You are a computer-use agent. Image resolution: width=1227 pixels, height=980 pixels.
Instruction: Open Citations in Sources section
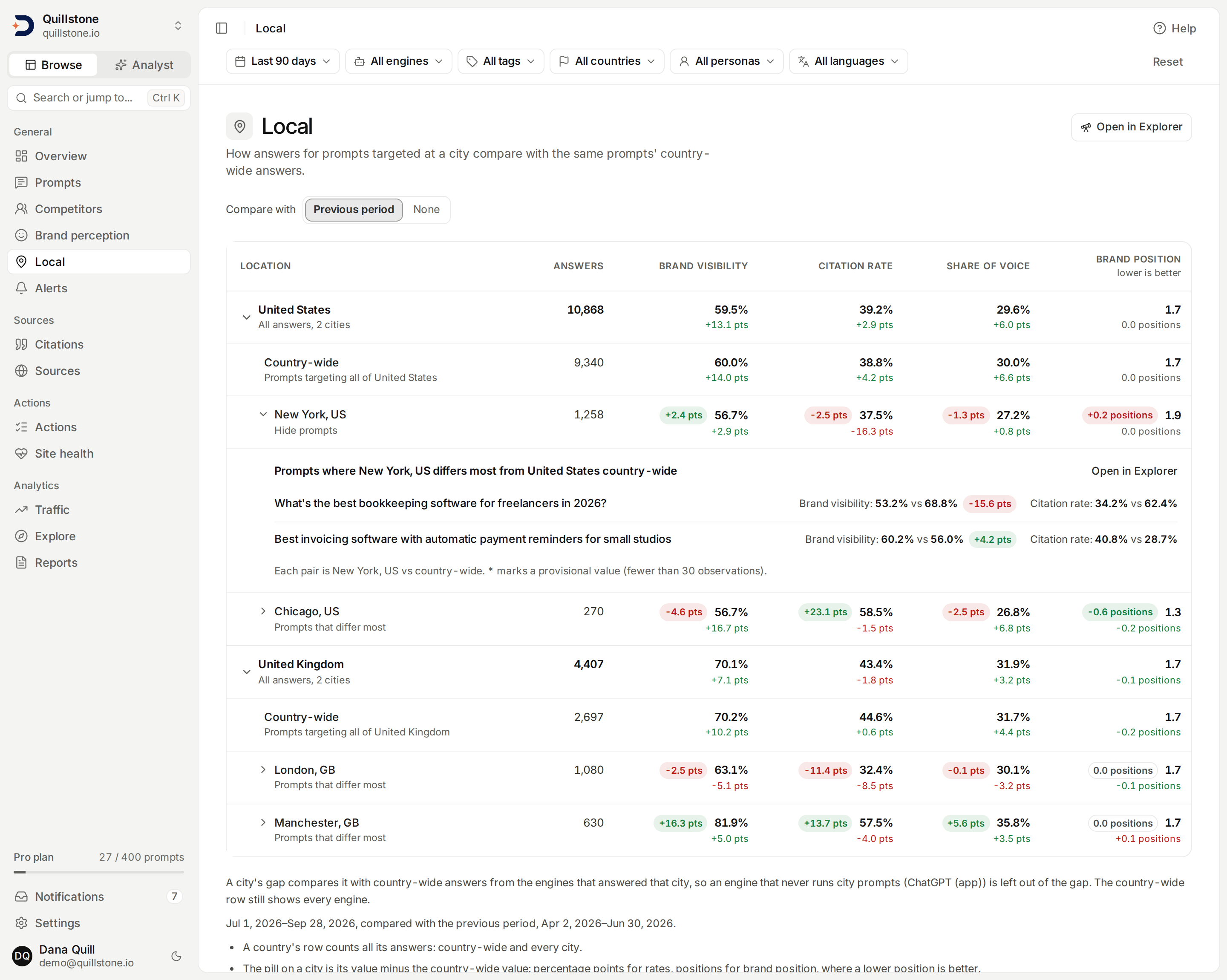[x=99, y=344]
